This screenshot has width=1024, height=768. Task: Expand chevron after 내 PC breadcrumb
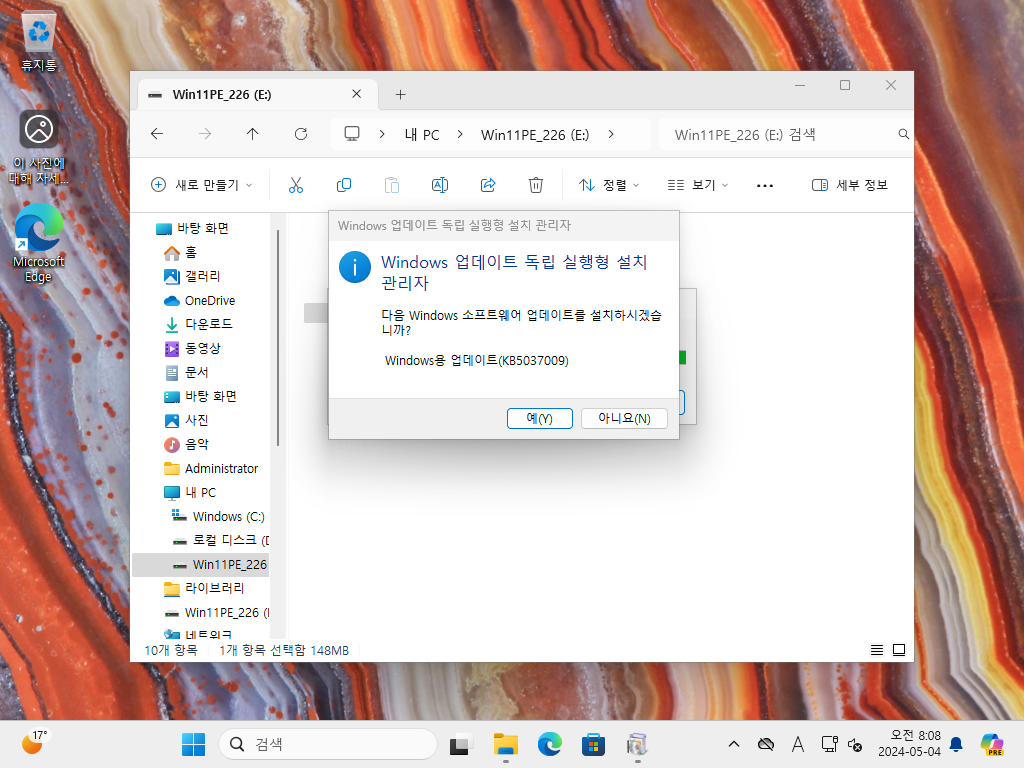(460, 135)
